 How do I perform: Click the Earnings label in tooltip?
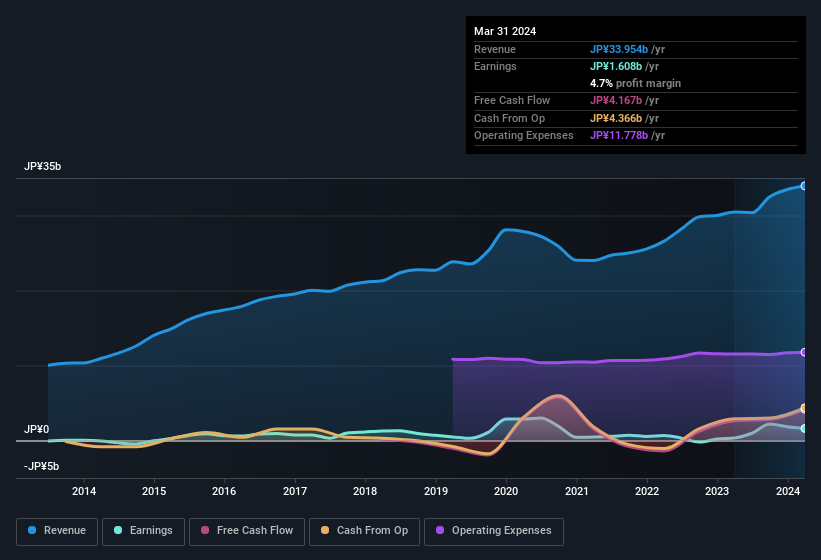[x=495, y=66]
